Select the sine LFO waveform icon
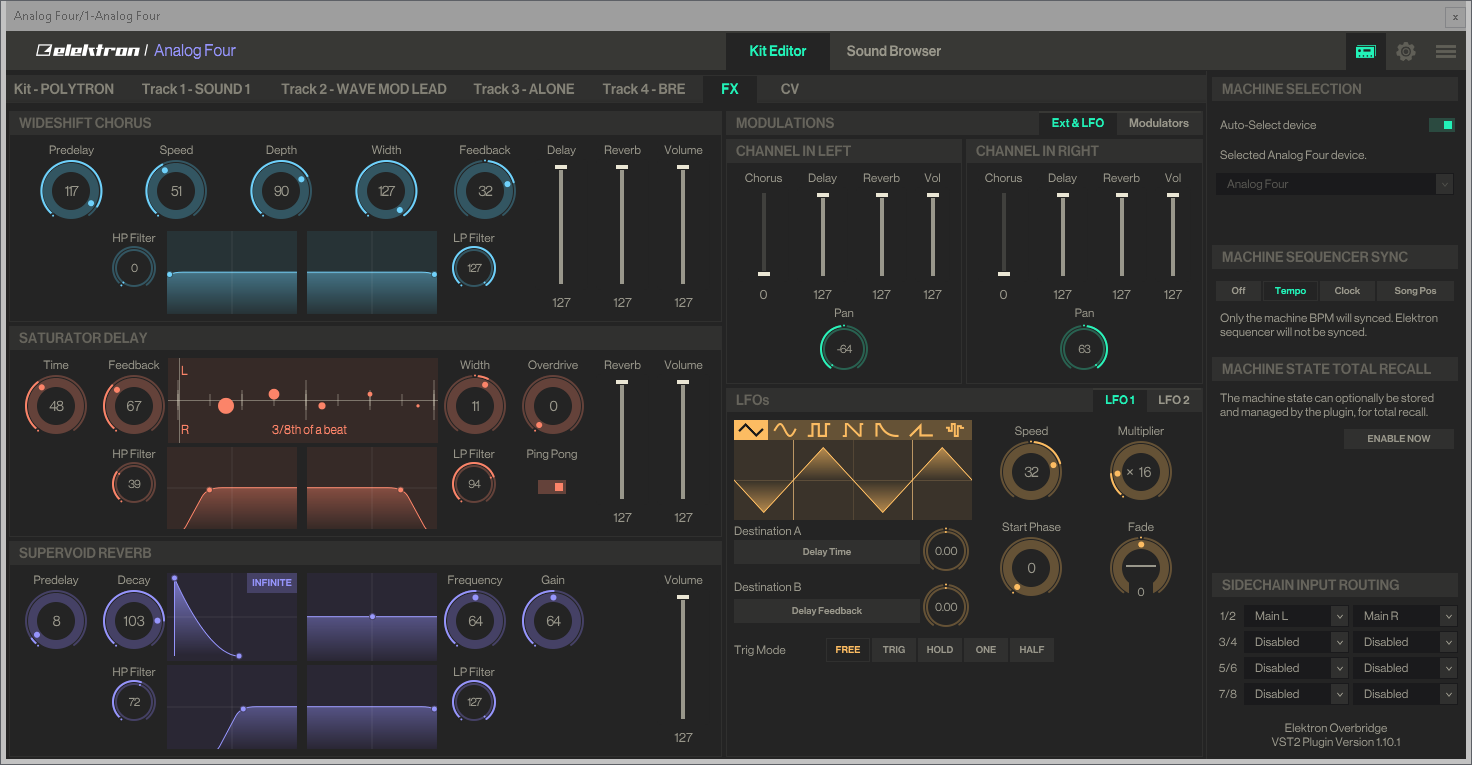The width and height of the screenshot is (1472, 765). coord(785,430)
